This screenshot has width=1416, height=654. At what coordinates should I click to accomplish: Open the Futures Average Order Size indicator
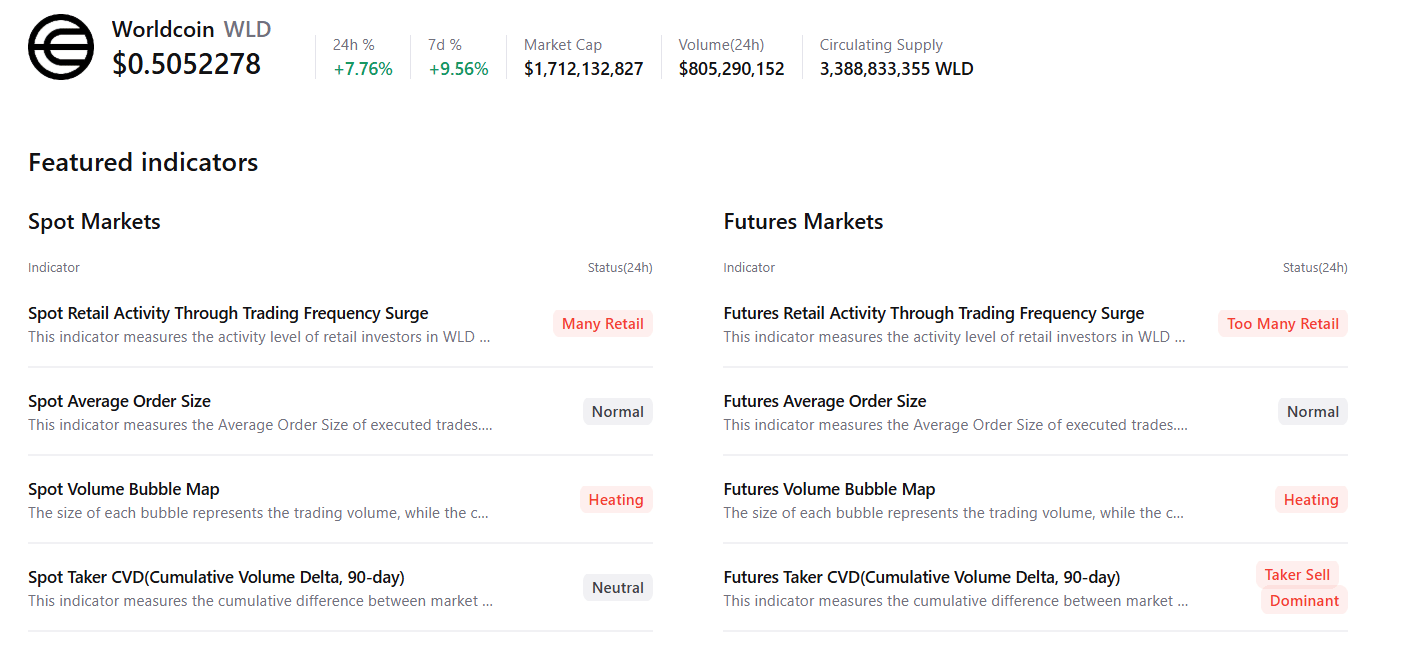825,401
